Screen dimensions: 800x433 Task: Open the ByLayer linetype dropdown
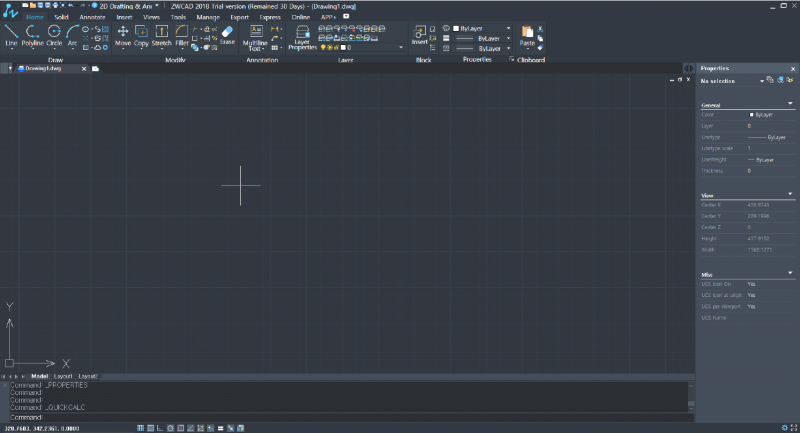pyautogui.click(x=508, y=48)
